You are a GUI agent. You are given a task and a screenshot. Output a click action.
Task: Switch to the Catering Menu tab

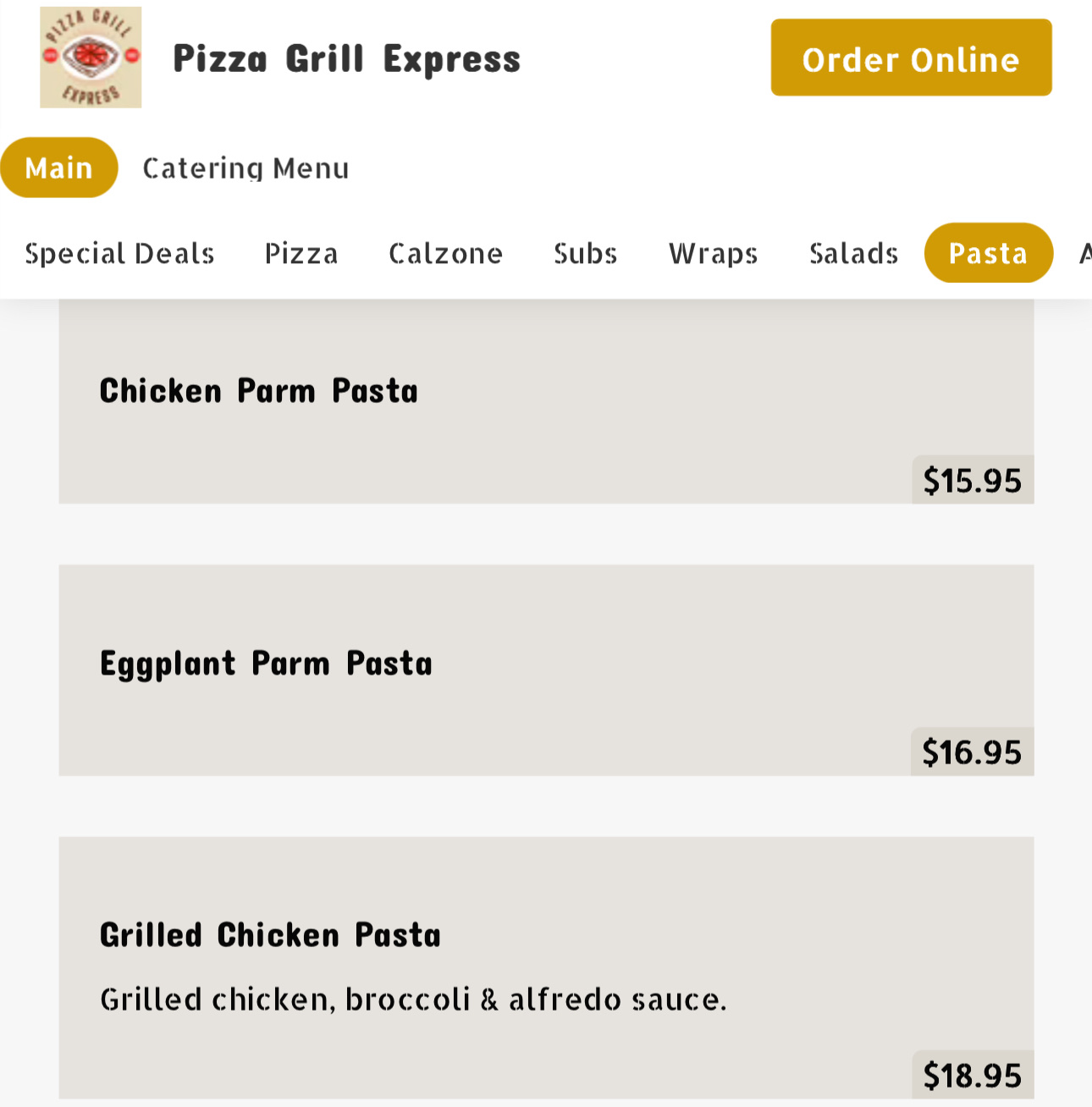point(245,168)
